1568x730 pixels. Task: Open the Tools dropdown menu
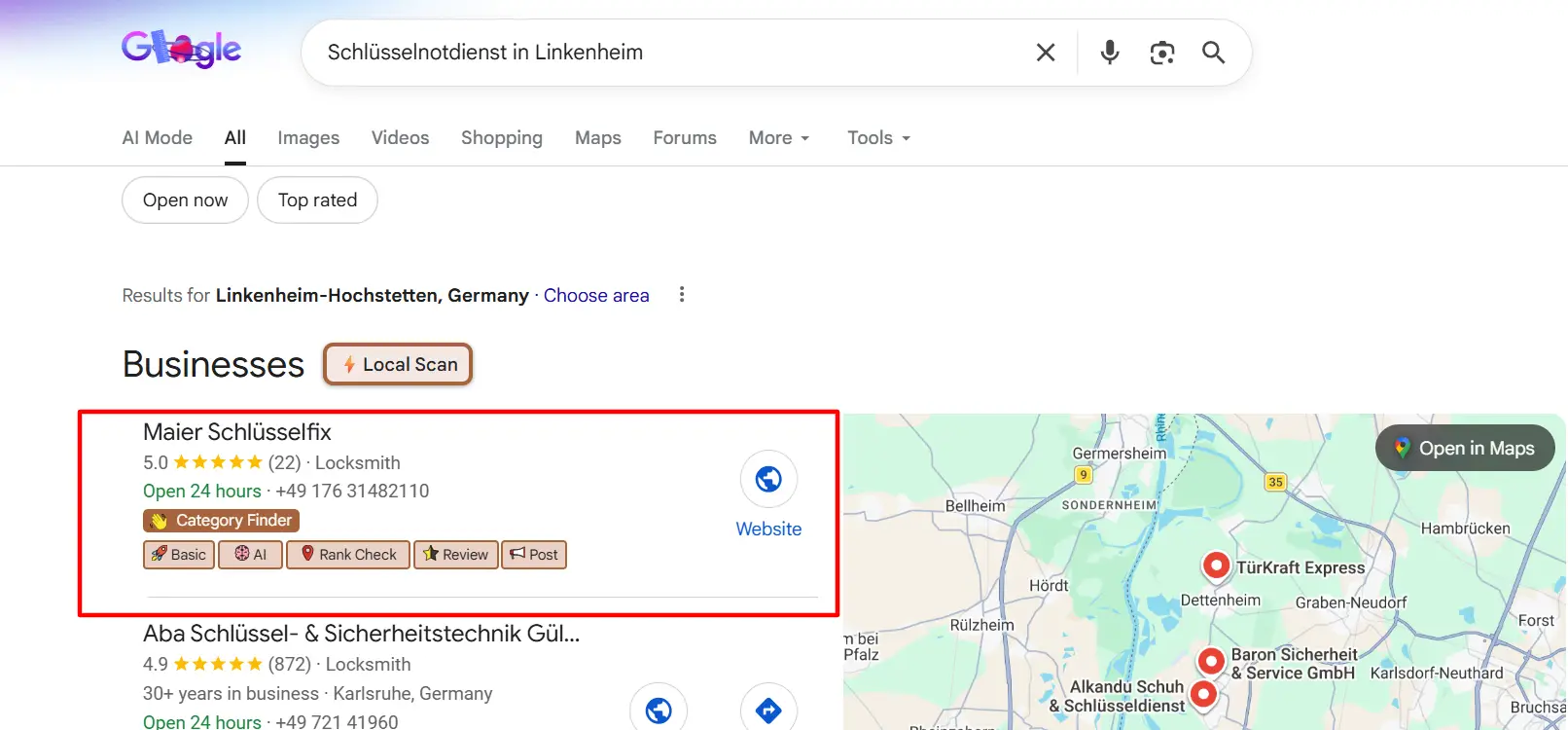click(x=878, y=138)
